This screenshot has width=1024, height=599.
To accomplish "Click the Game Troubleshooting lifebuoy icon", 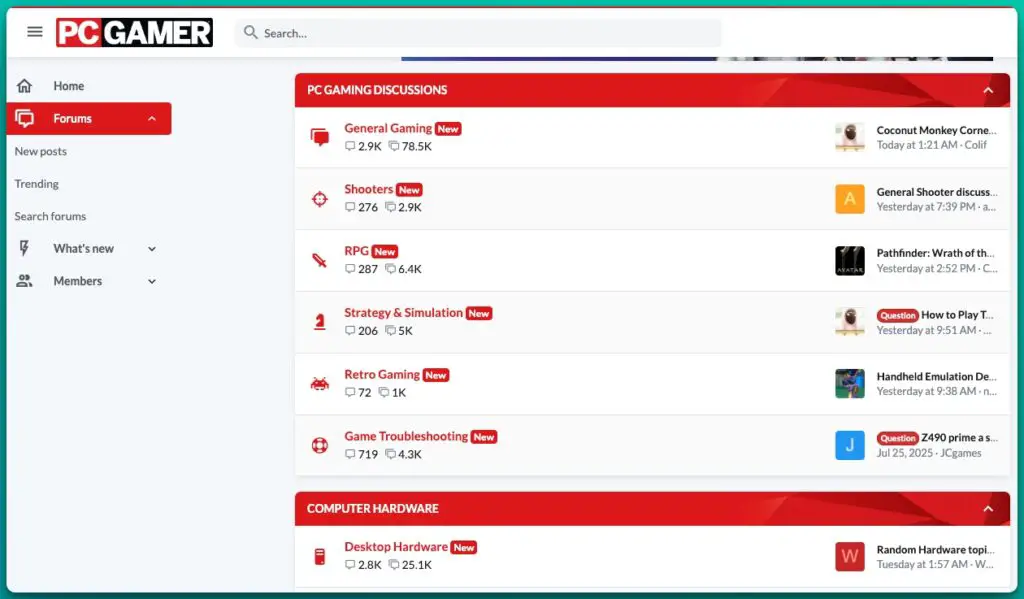I will point(320,445).
